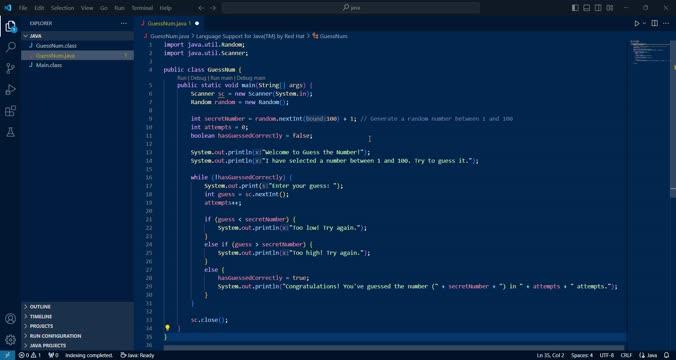Open the Testing flask view
This screenshot has height=360, width=676.
coord(10,132)
